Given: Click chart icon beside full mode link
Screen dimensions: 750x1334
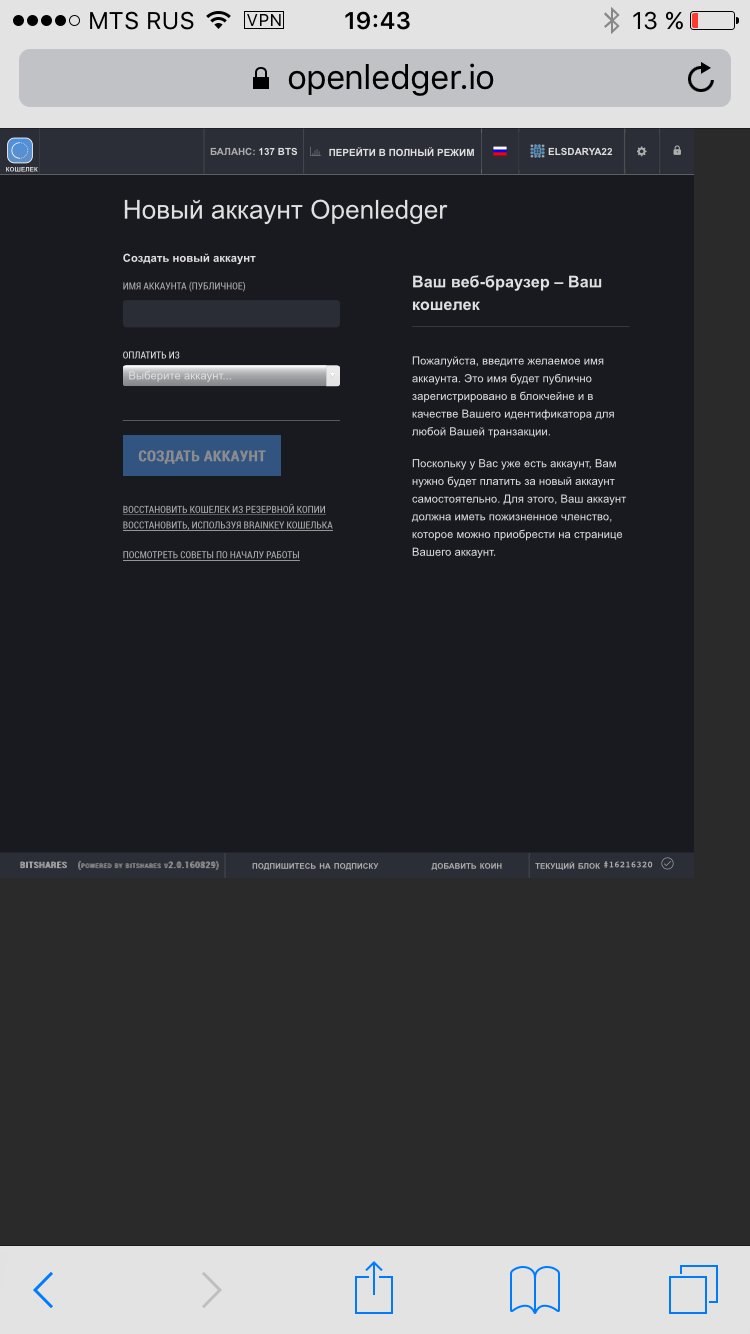Looking at the screenshot, I should click(315, 152).
